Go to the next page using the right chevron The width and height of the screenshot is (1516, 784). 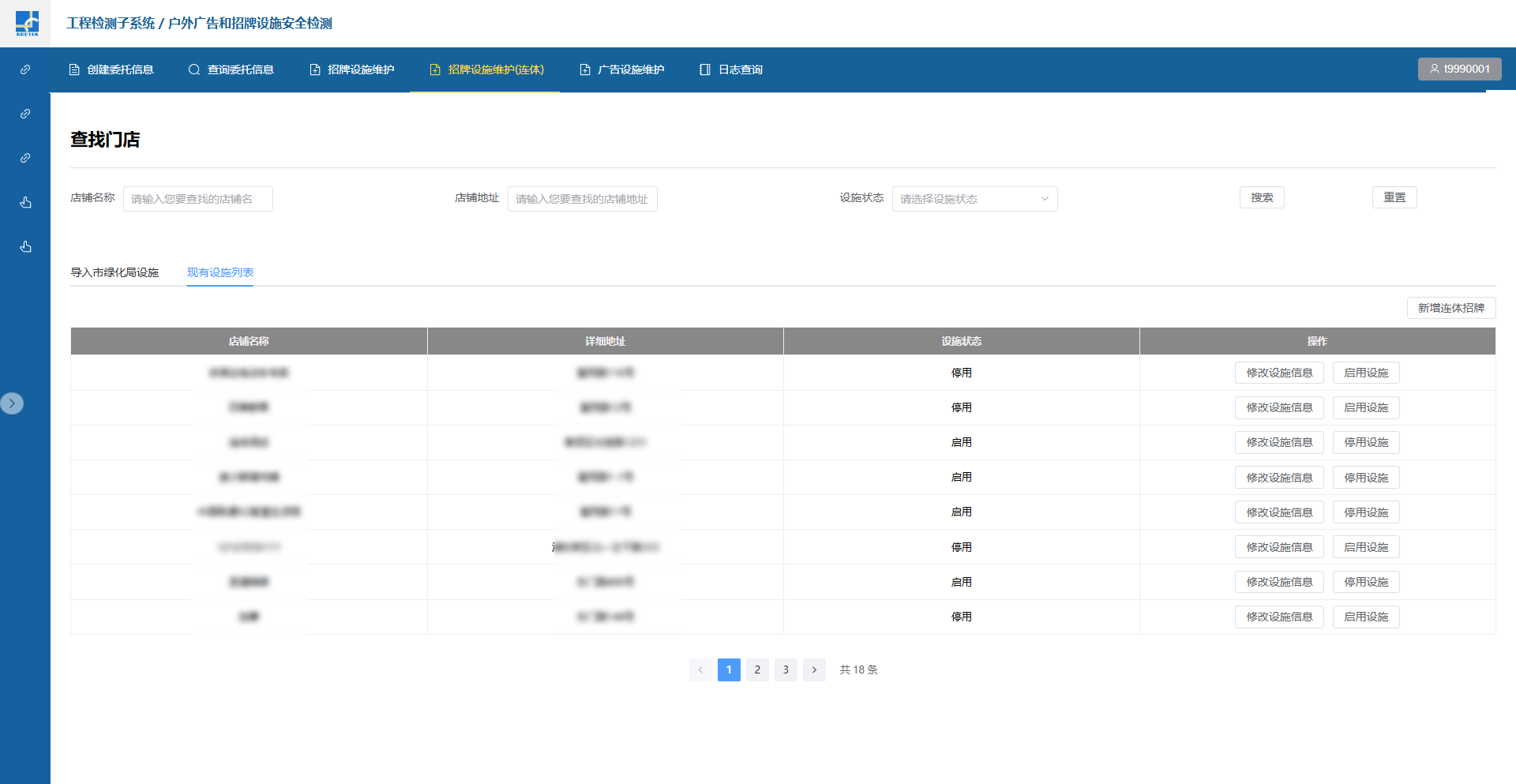click(814, 670)
